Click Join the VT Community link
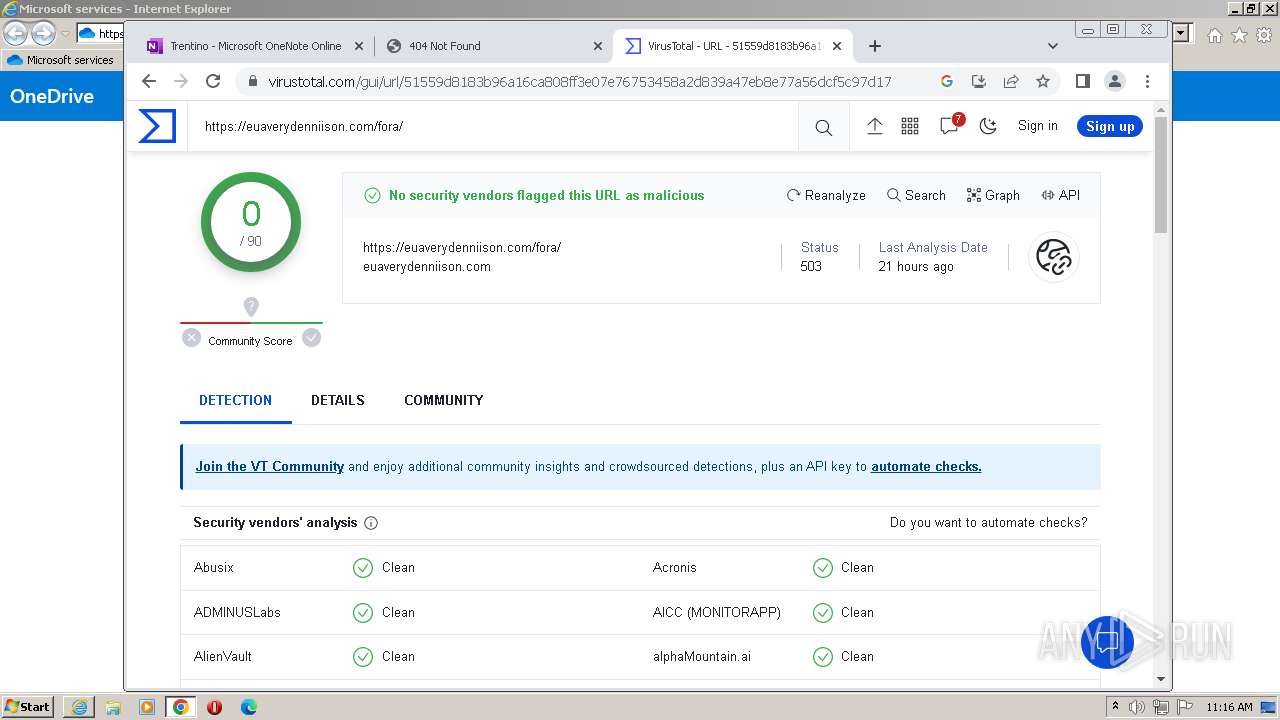Viewport: 1280px width, 720px height. pos(270,466)
